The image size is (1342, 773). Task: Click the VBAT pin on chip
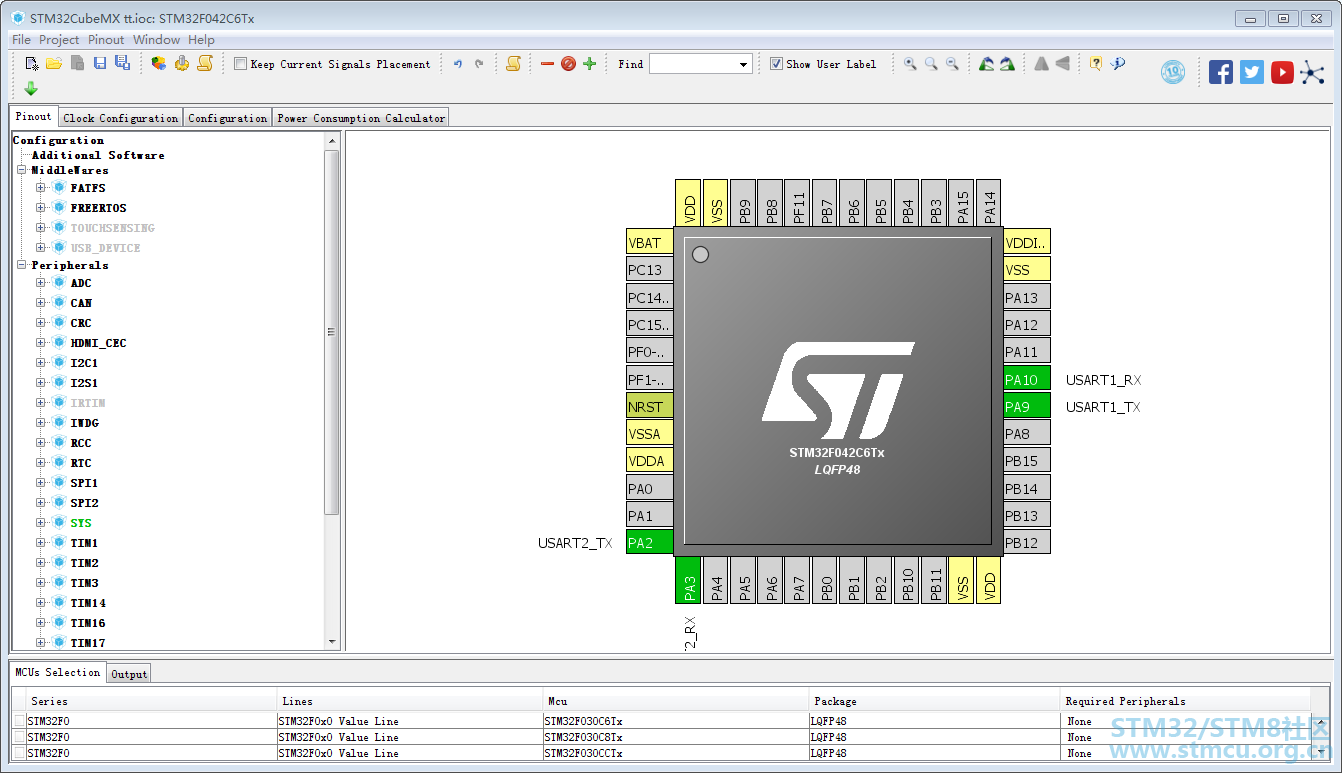[650, 243]
